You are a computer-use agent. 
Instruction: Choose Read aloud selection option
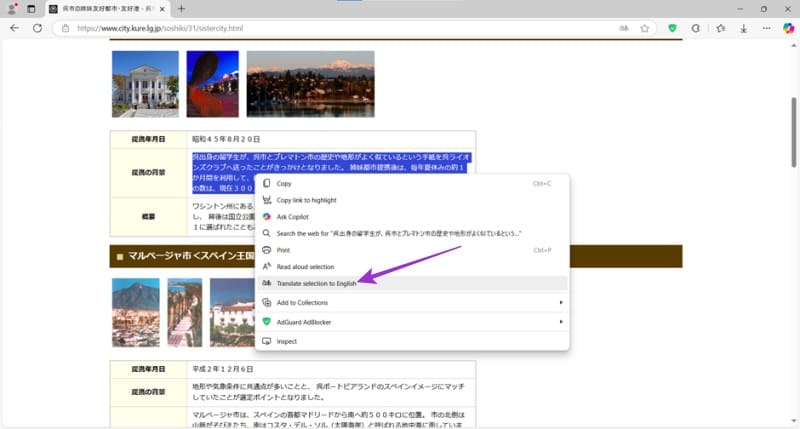point(412,266)
